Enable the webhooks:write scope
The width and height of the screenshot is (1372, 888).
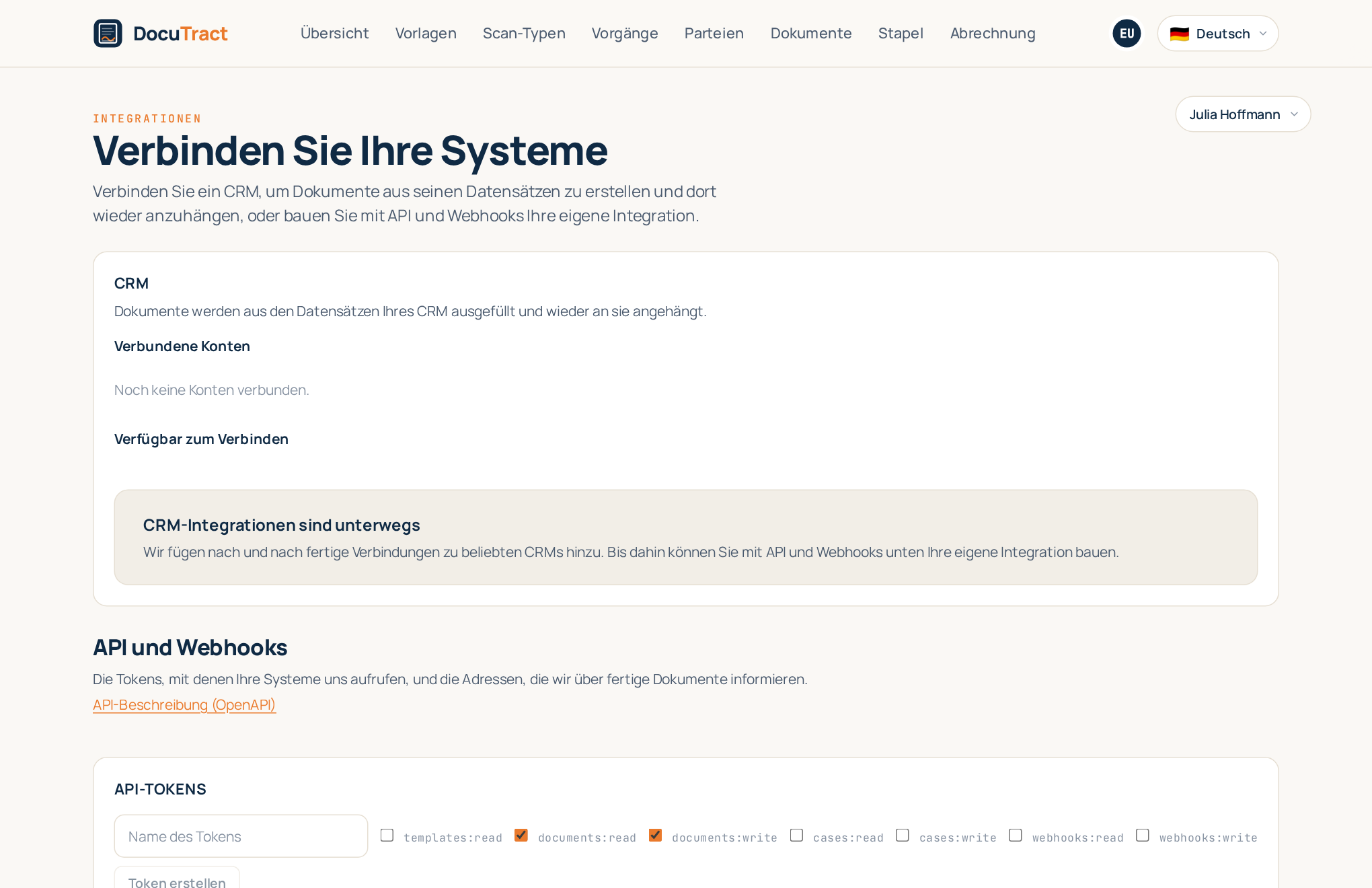tap(1143, 835)
